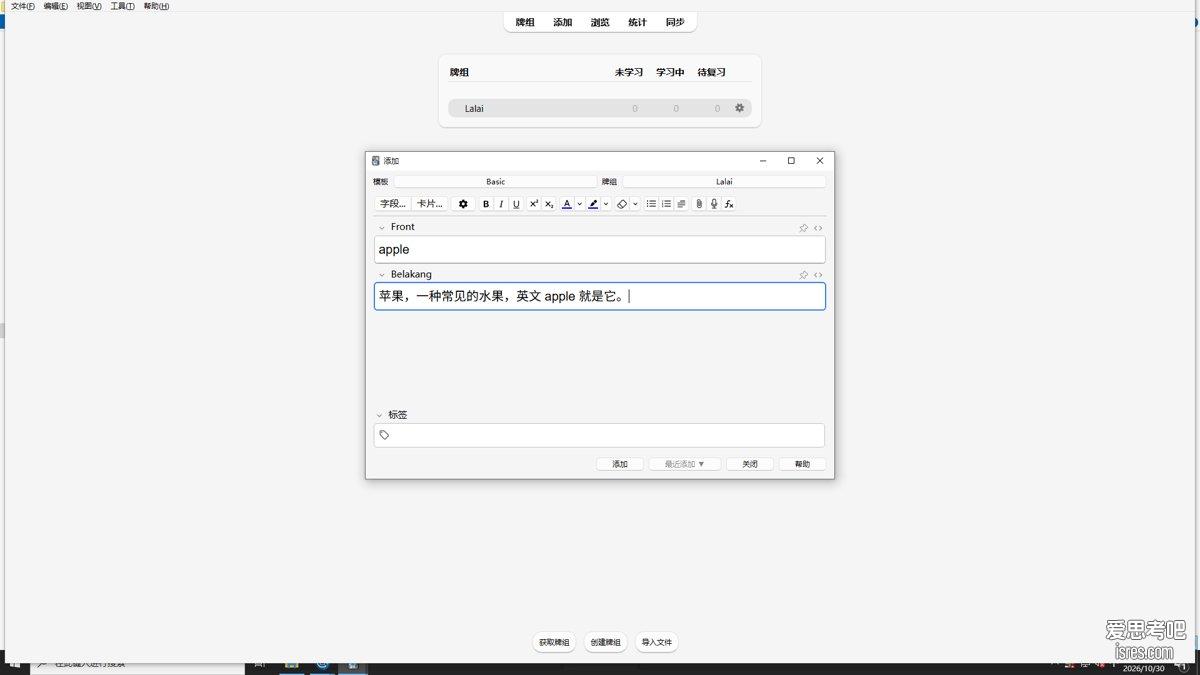Open the 最近添加 history dropdown

(685, 464)
